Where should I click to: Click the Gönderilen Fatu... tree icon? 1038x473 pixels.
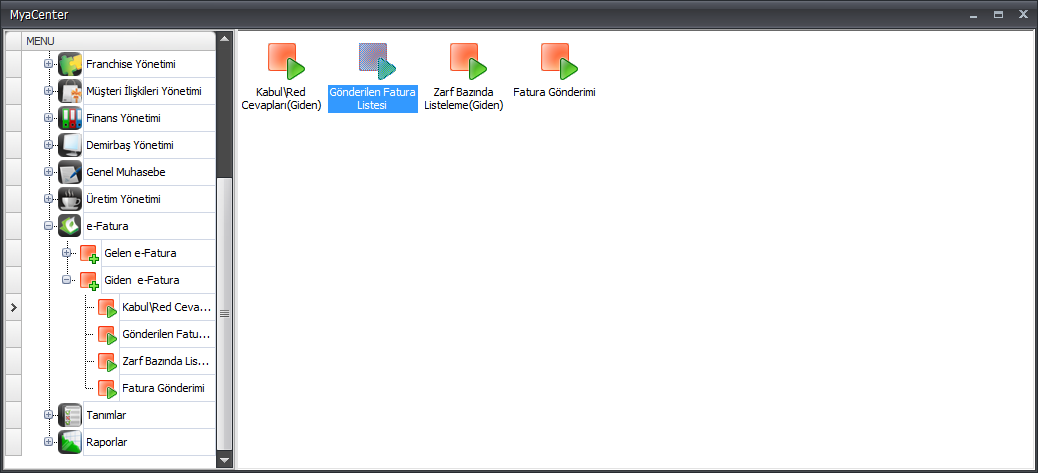point(107,335)
